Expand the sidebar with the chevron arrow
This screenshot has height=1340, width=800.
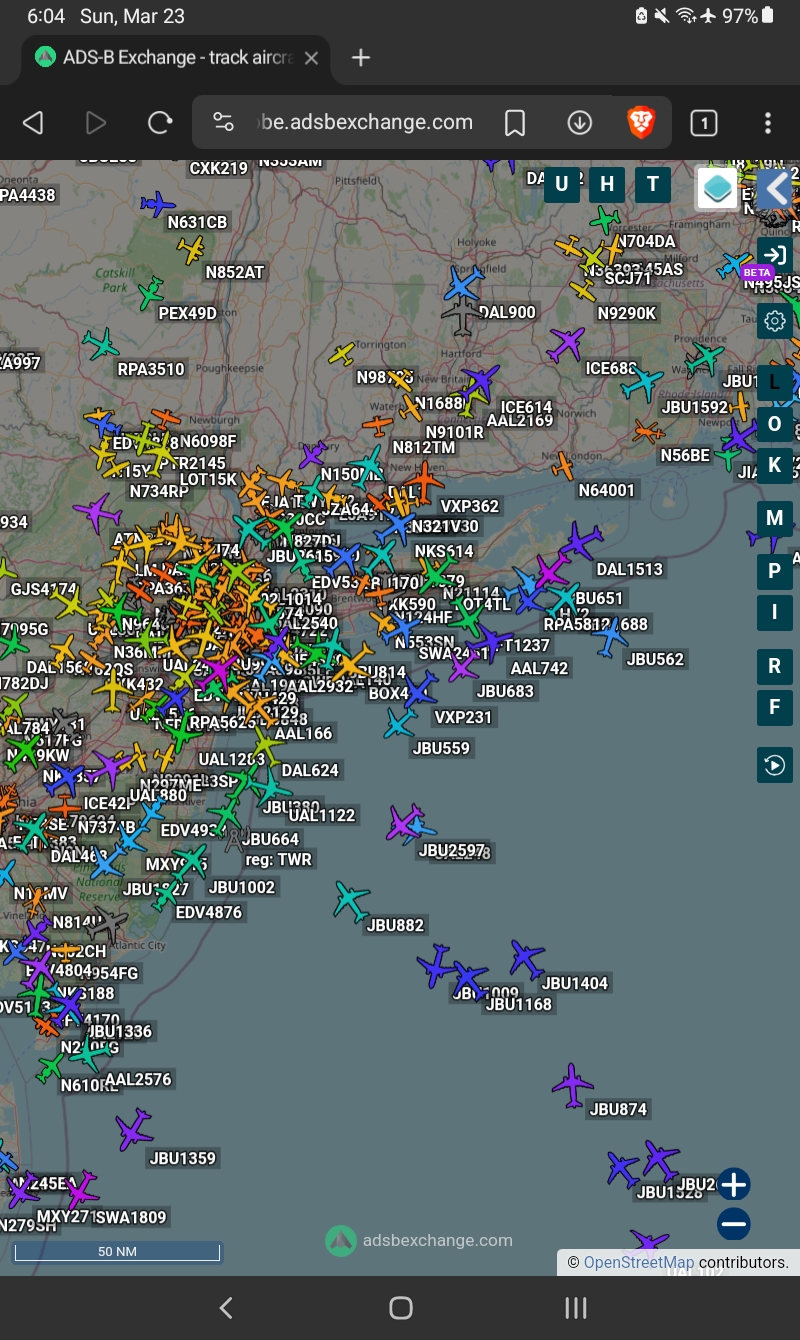(x=775, y=188)
